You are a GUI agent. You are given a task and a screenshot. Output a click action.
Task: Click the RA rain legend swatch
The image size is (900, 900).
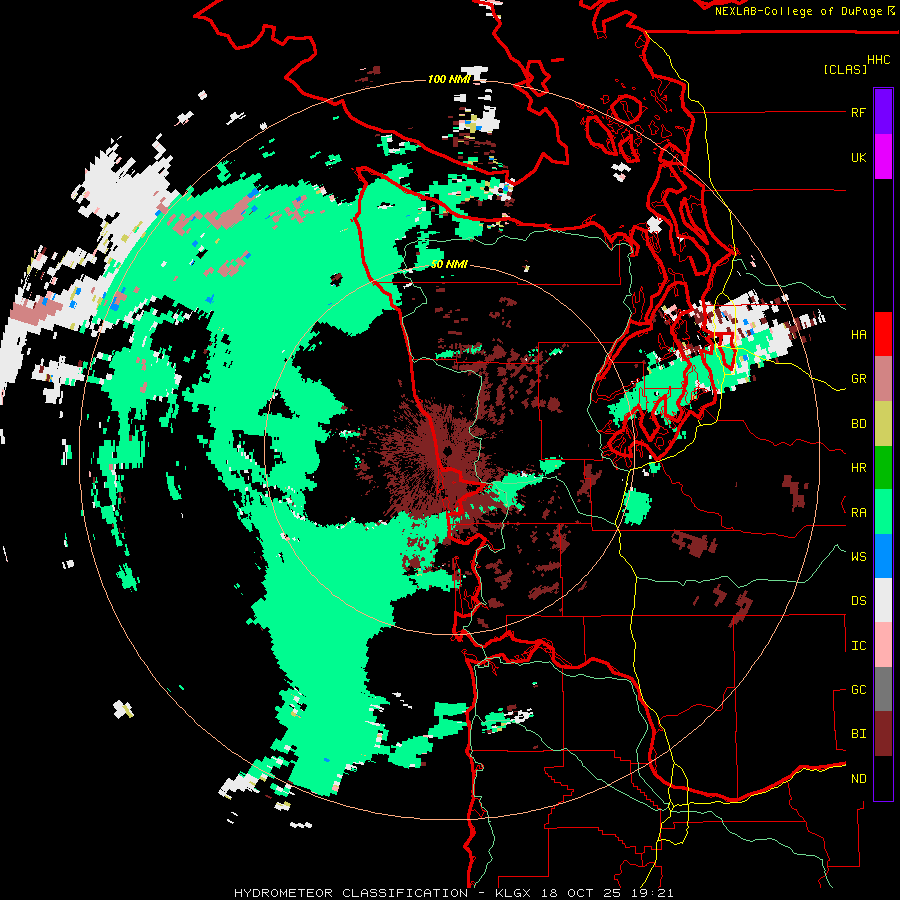coord(883,512)
